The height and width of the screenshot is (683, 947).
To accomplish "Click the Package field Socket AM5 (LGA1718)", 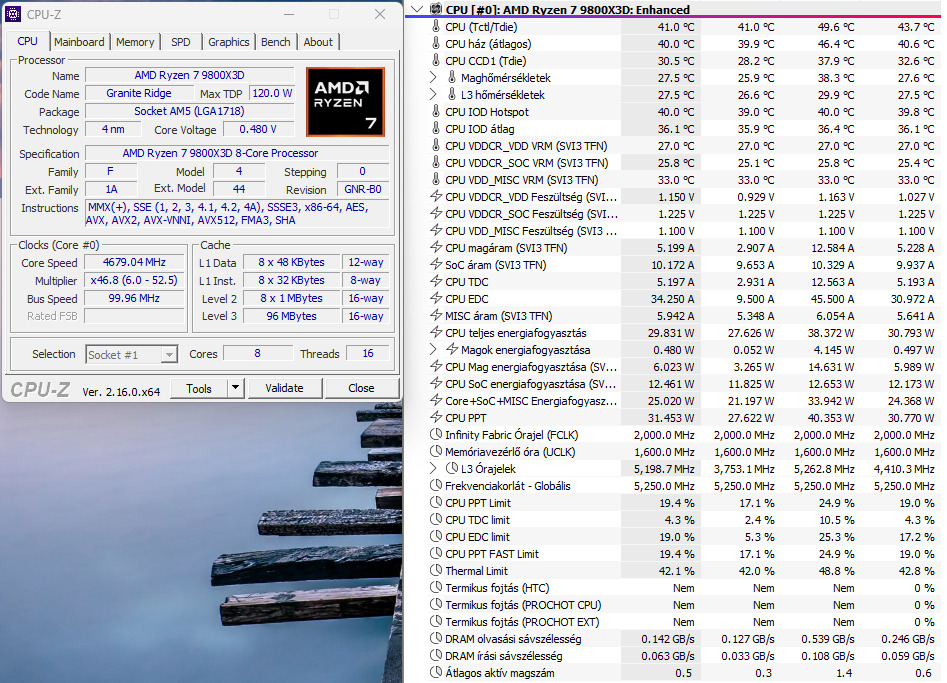I will (190, 111).
